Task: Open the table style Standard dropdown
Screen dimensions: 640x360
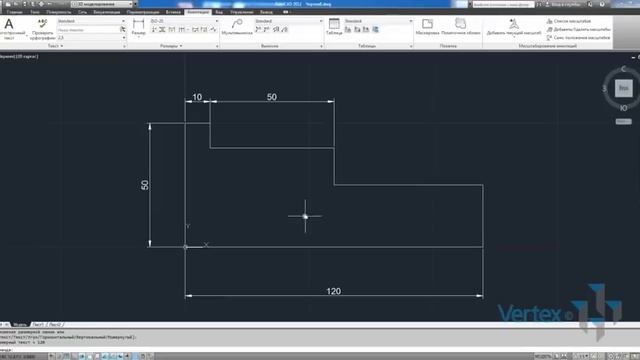Action: click(378, 21)
